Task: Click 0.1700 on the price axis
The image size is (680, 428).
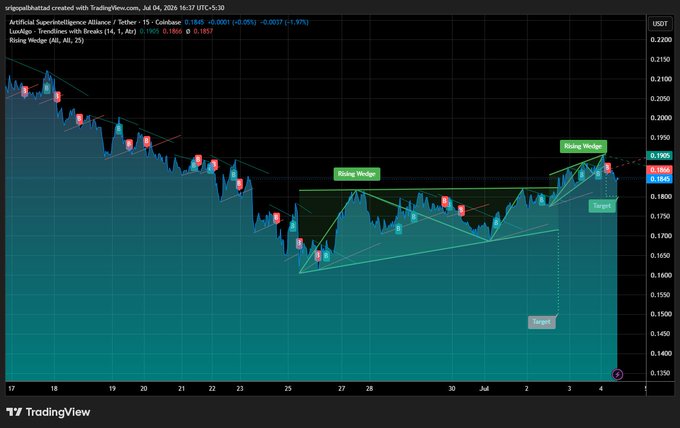Action: 660,236
